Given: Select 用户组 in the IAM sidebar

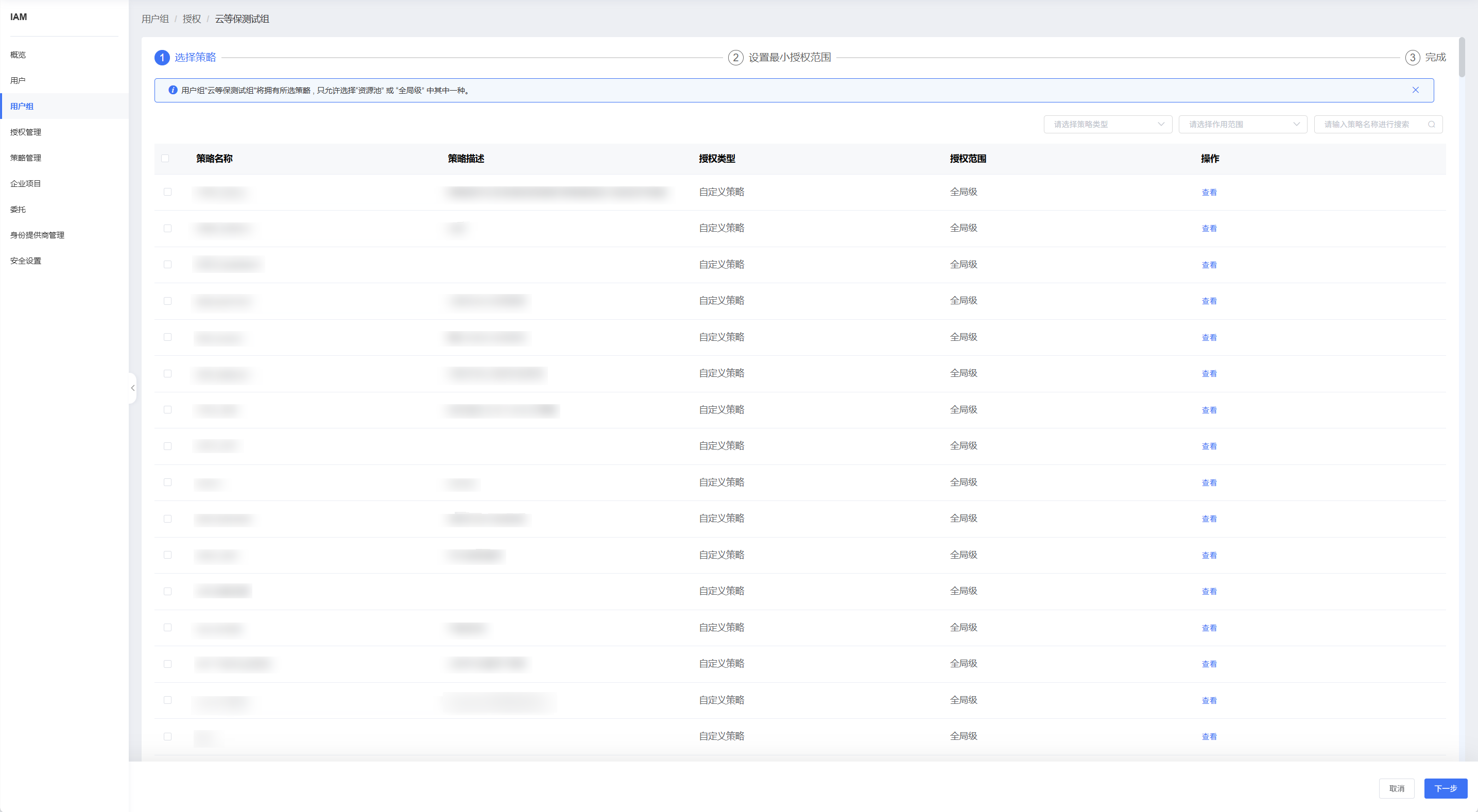Looking at the screenshot, I should pos(64,106).
